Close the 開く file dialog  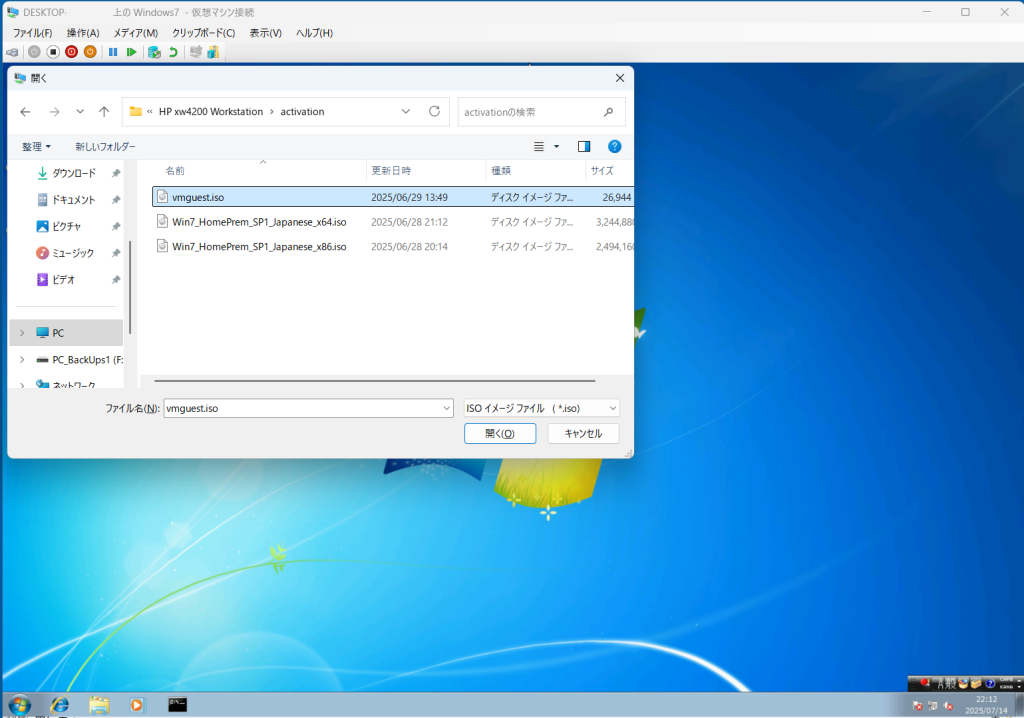pos(620,78)
